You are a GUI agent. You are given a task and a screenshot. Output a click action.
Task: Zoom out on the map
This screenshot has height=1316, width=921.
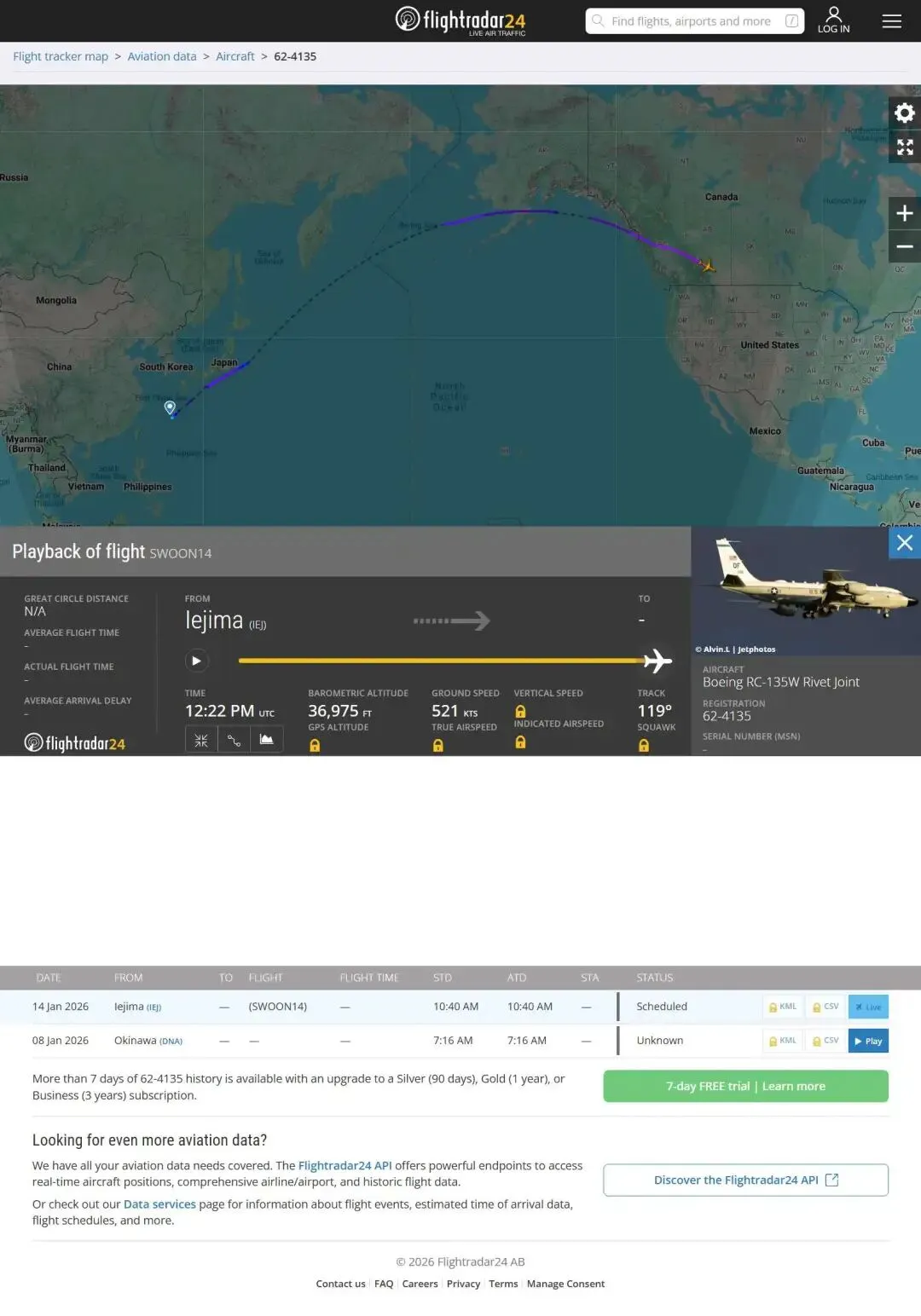(x=905, y=247)
